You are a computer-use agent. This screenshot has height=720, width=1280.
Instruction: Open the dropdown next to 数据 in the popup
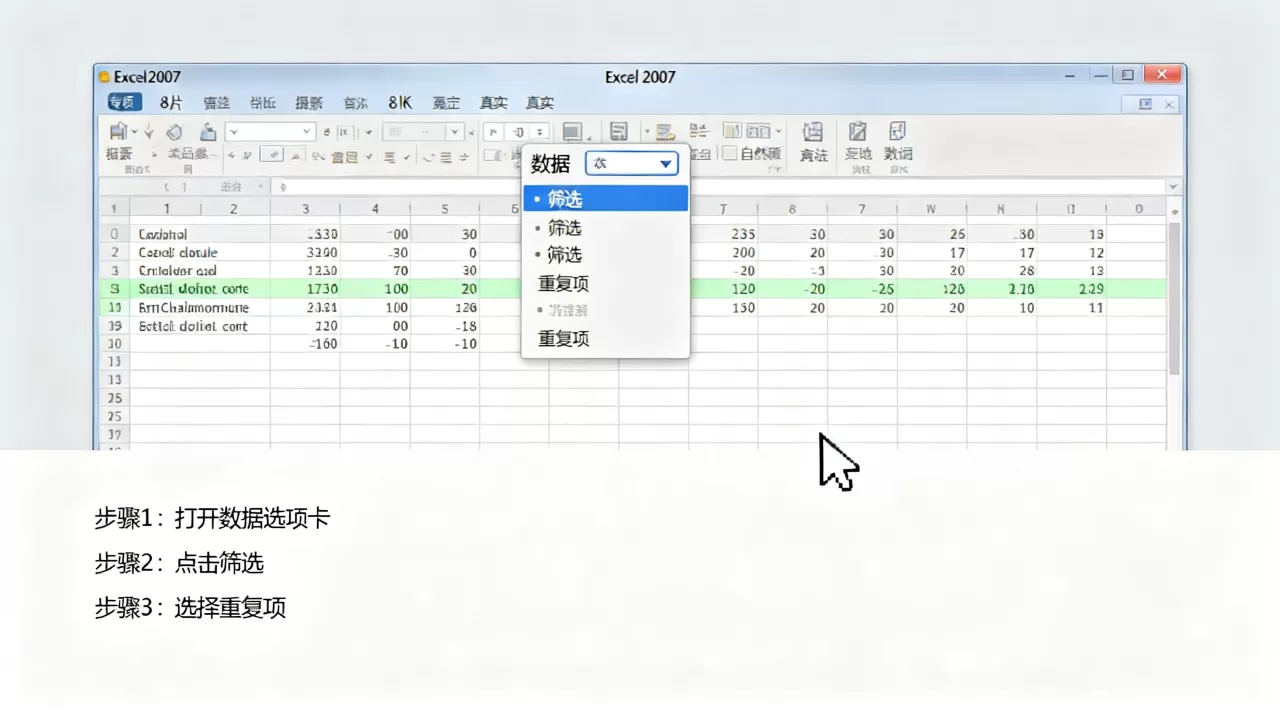pyautogui.click(x=632, y=163)
